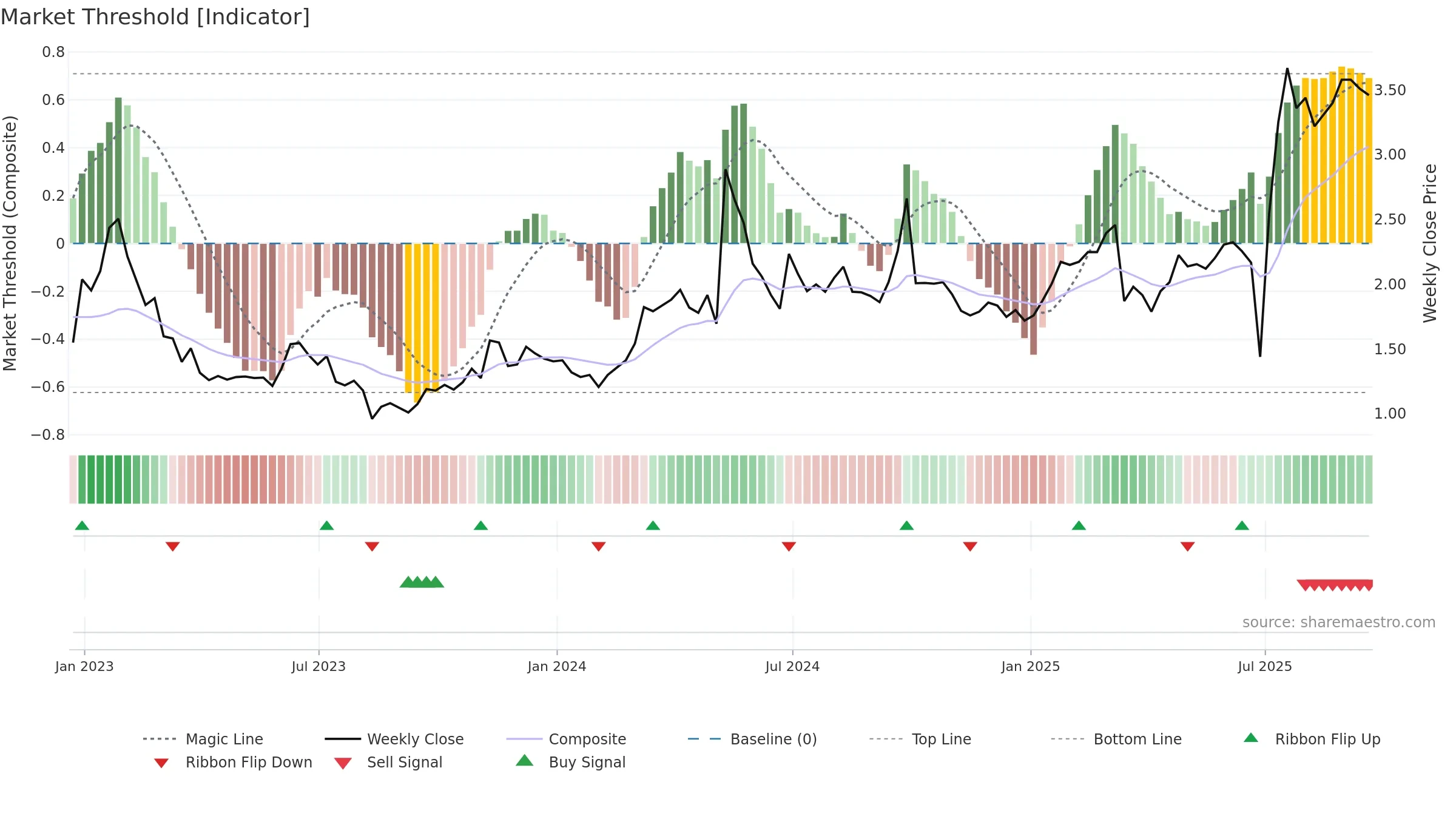Image resolution: width=1456 pixels, height=819 pixels.
Task: Toggle the Weekly Close legend entry
Action: (x=394, y=739)
